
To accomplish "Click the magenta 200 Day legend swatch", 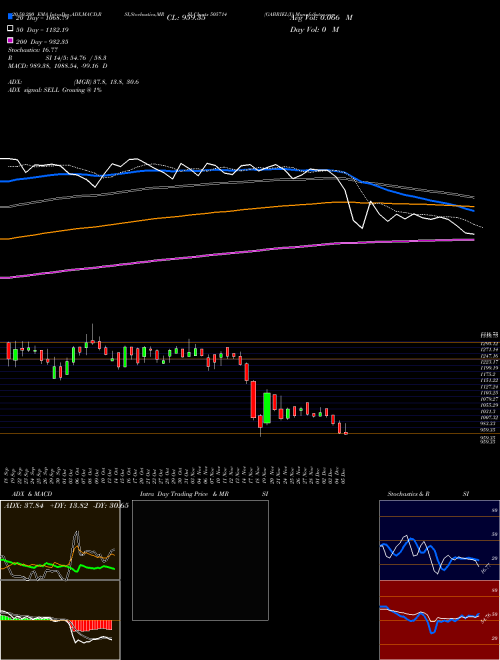I will pos(10,40).
